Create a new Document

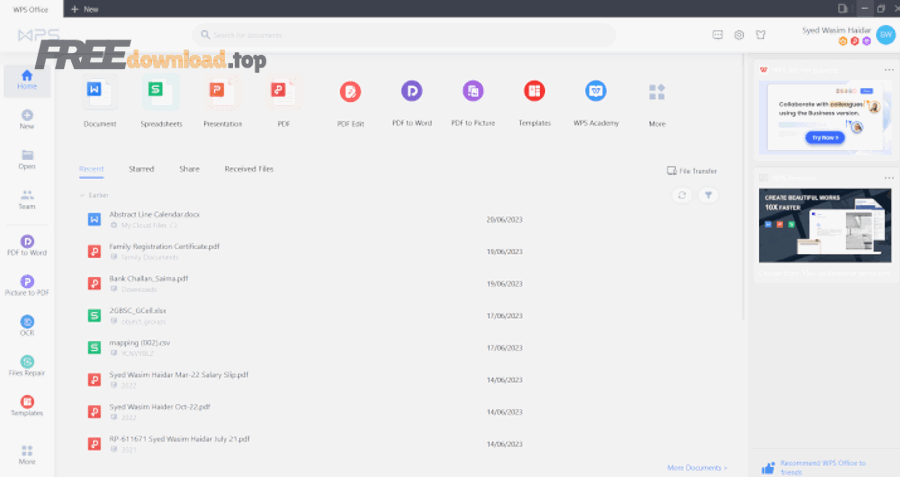100,101
